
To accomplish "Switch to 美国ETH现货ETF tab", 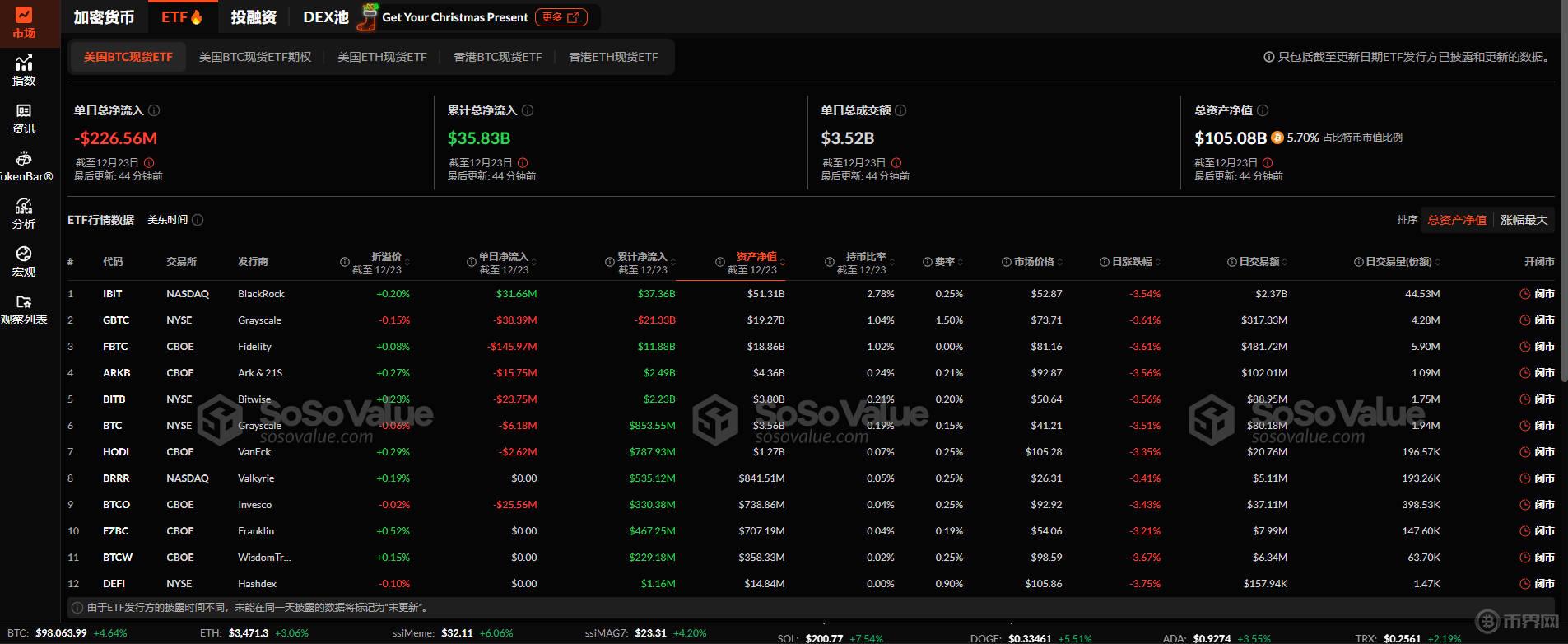I will (382, 57).
